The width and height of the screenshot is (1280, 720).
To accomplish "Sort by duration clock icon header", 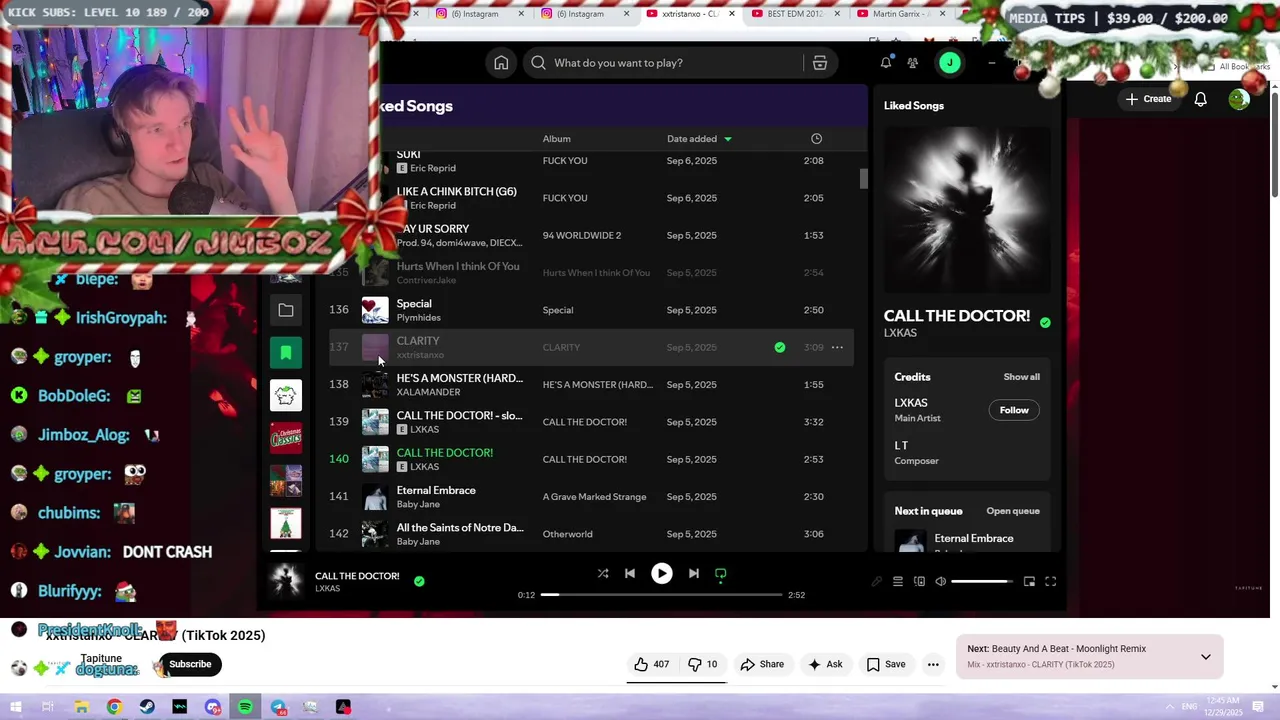I will 816,139.
